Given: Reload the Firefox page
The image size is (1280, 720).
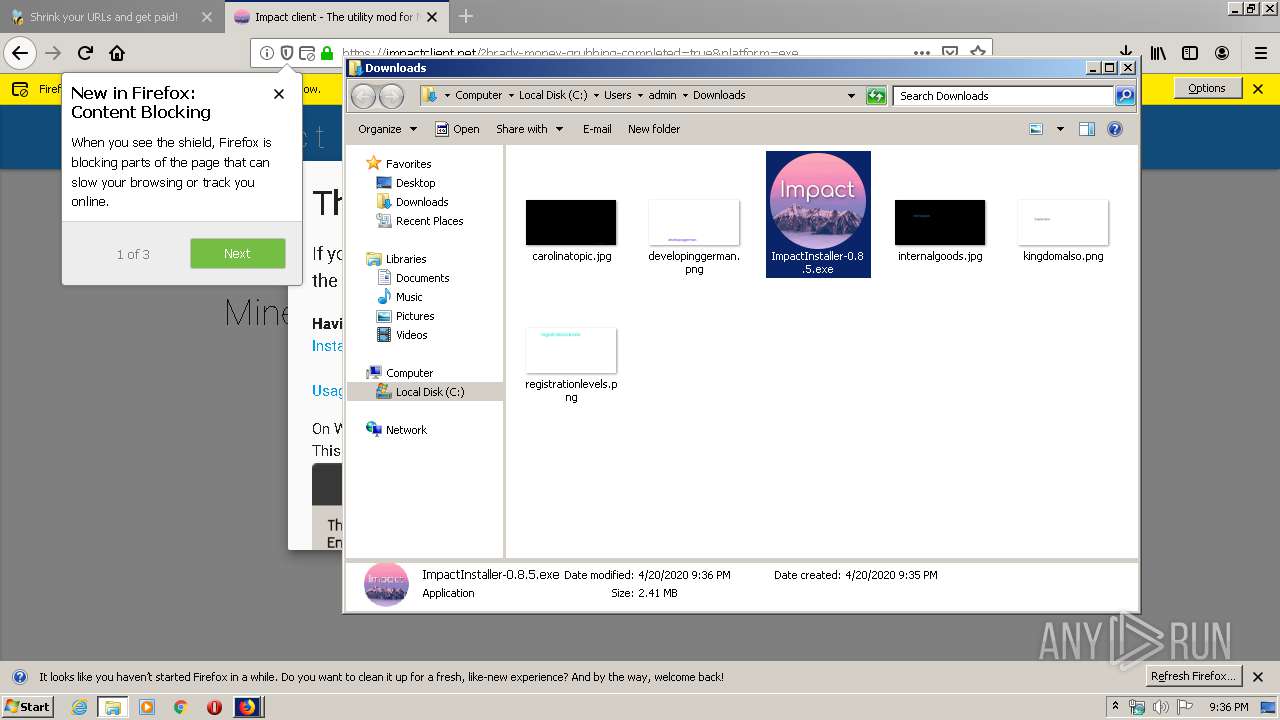Looking at the screenshot, I should pyautogui.click(x=85, y=53).
